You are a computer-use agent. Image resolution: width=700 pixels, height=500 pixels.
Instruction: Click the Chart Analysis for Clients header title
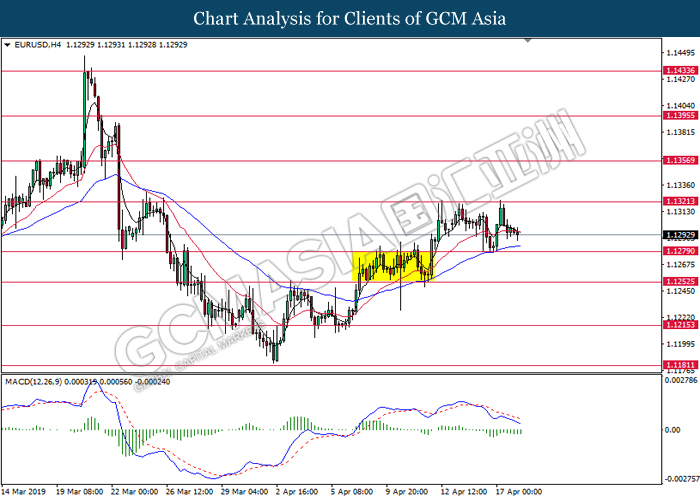coord(350,18)
